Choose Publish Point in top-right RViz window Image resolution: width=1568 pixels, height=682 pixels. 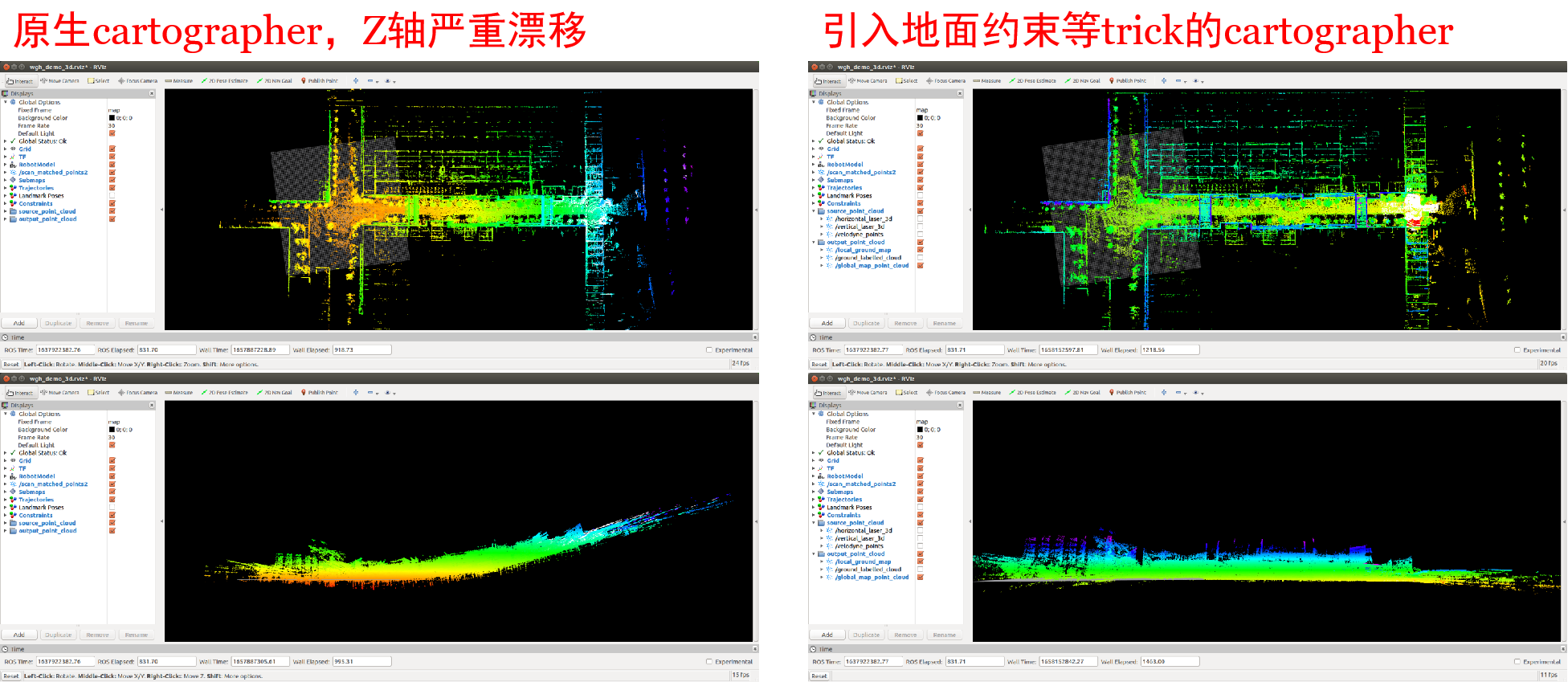click(x=1128, y=81)
